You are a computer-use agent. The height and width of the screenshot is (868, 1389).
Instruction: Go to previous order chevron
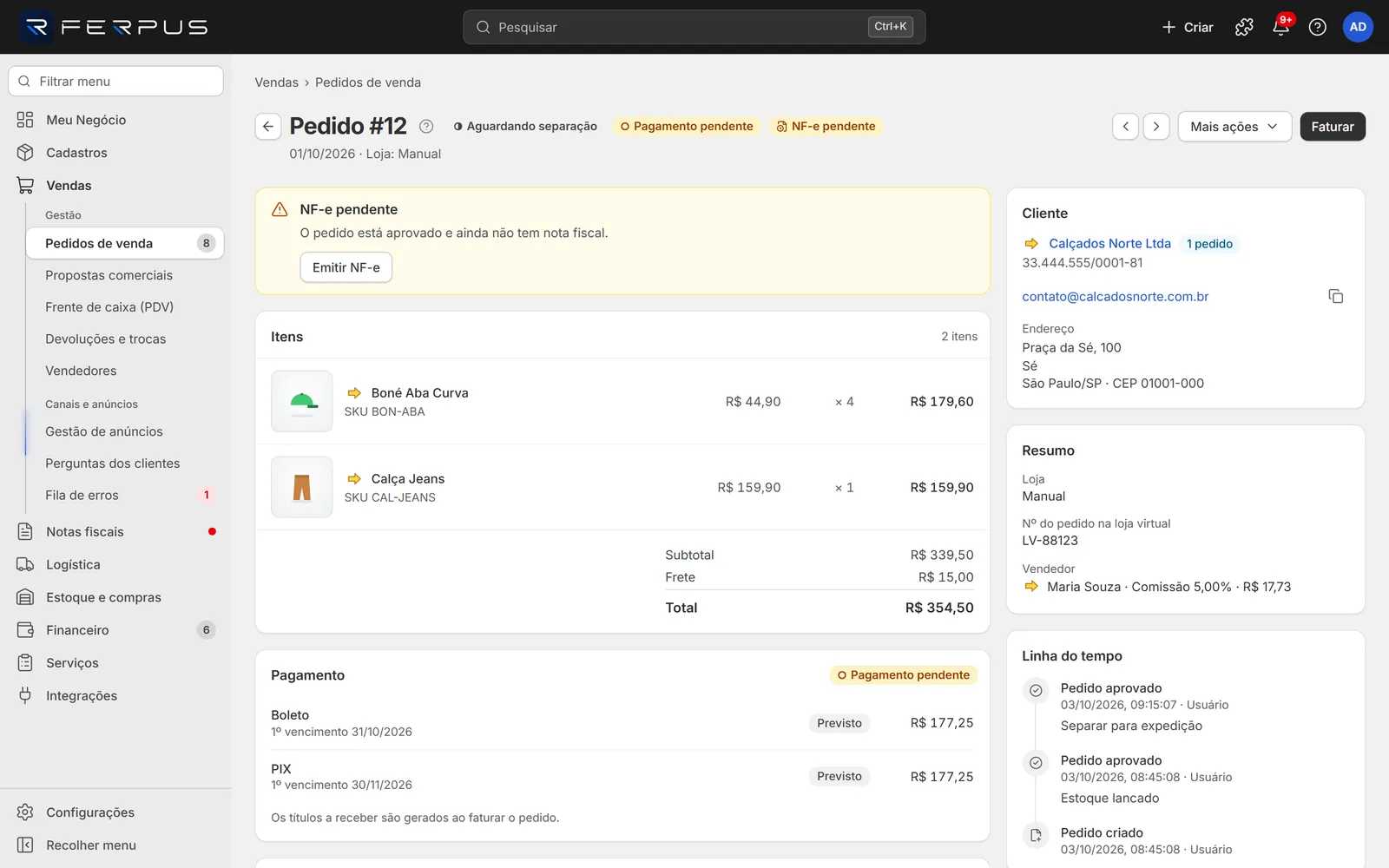pyautogui.click(x=1126, y=127)
